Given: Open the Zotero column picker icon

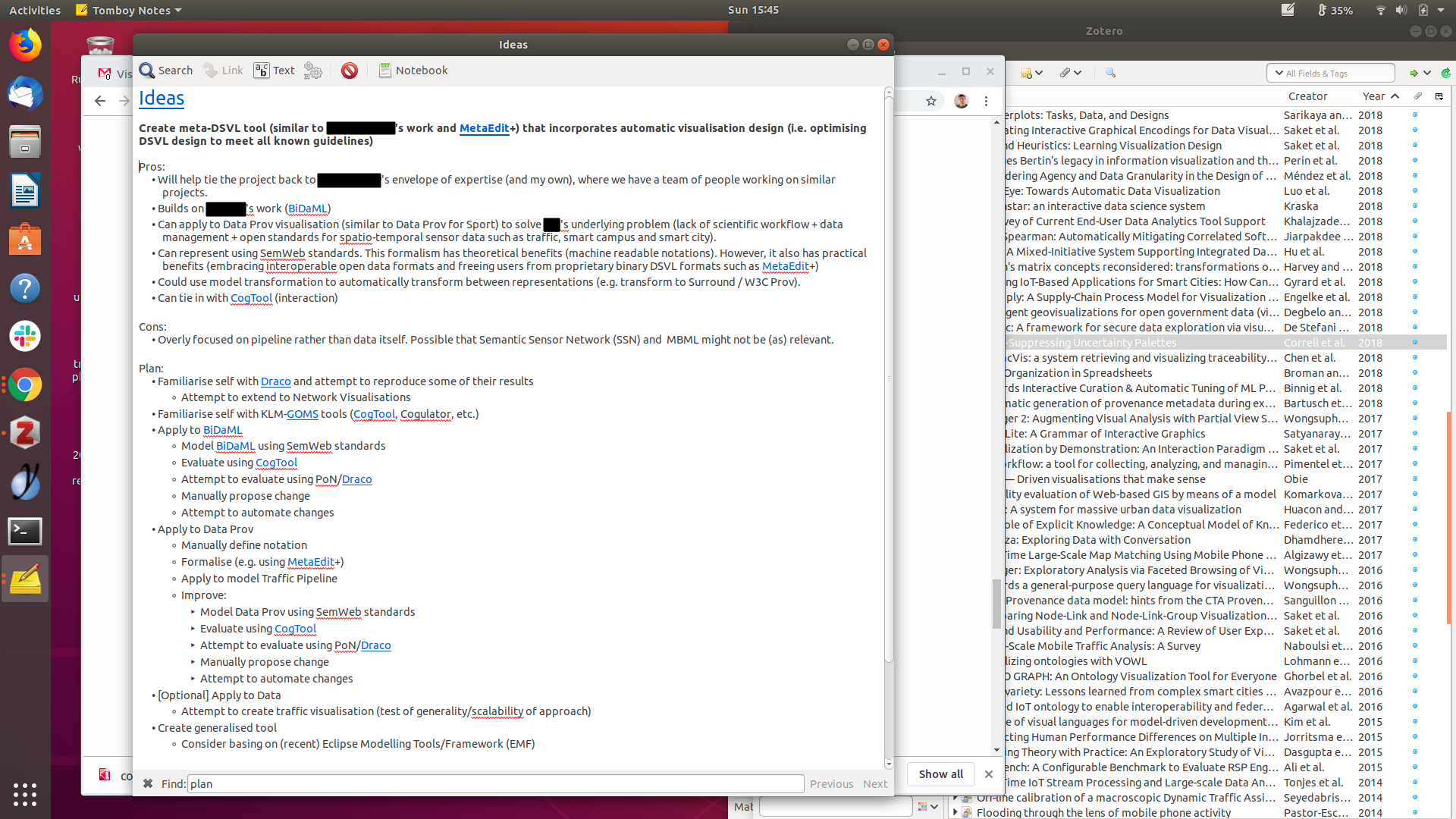Looking at the screenshot, I should point(1439,96).
